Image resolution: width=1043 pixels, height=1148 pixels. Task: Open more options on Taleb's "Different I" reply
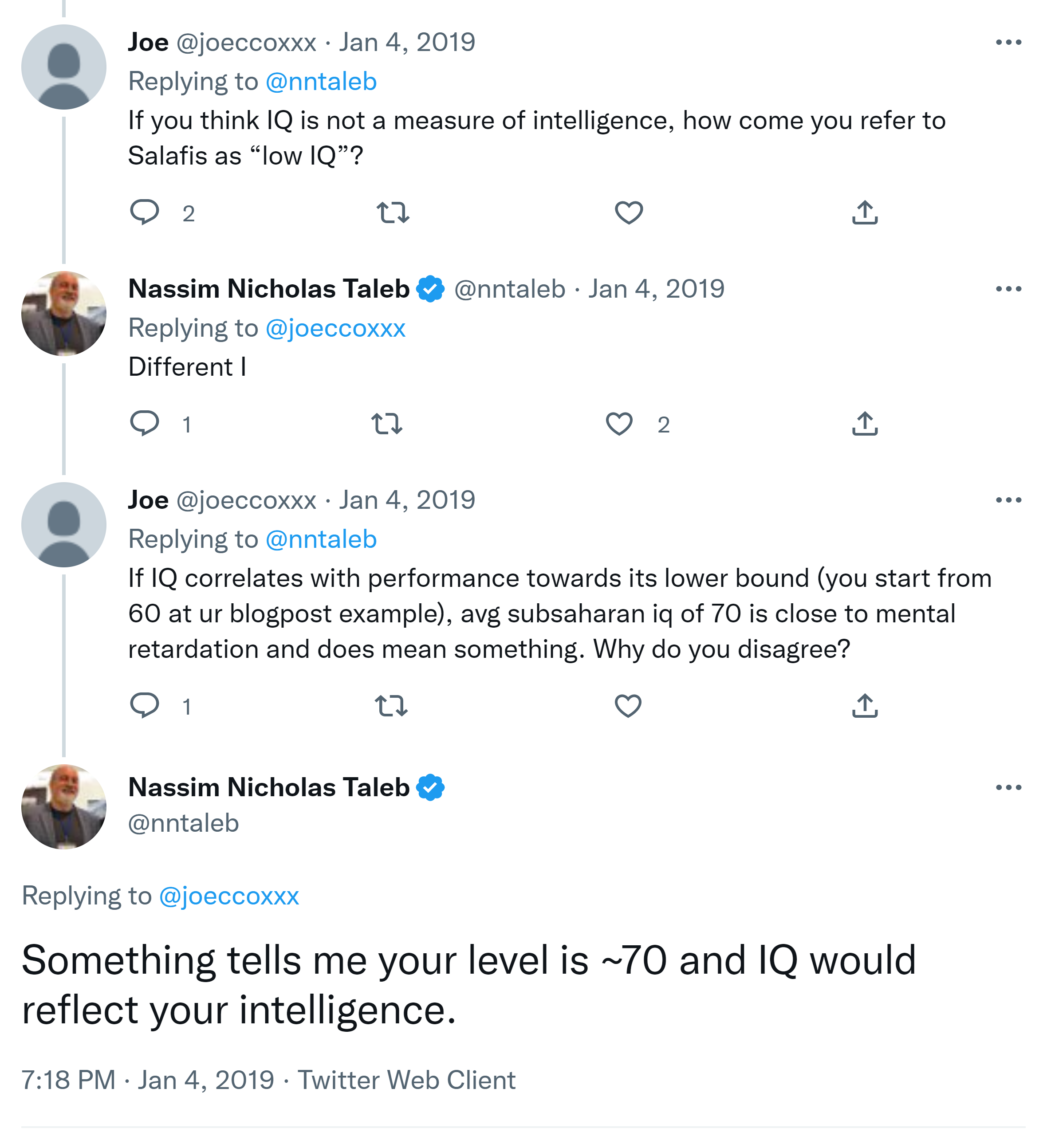click(1008, 289)
